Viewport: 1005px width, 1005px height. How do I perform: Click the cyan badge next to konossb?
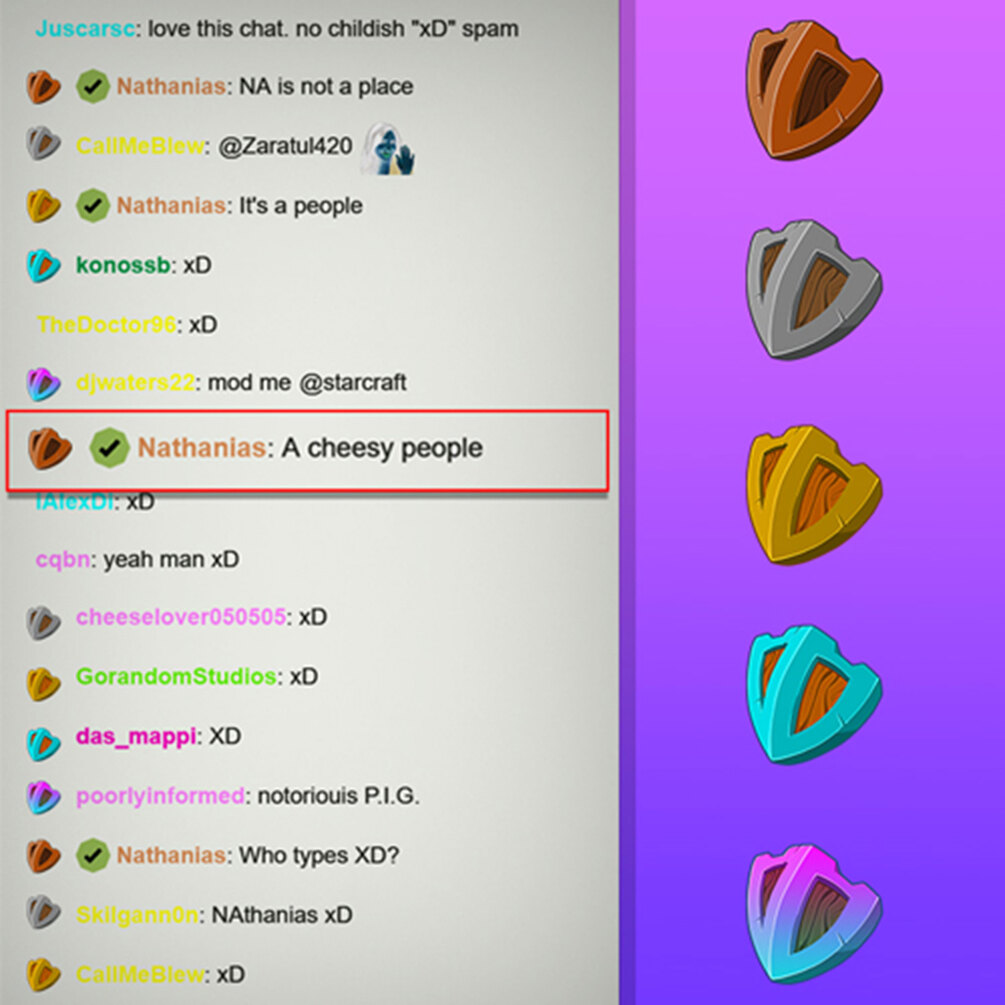click(x=43, y=265)
